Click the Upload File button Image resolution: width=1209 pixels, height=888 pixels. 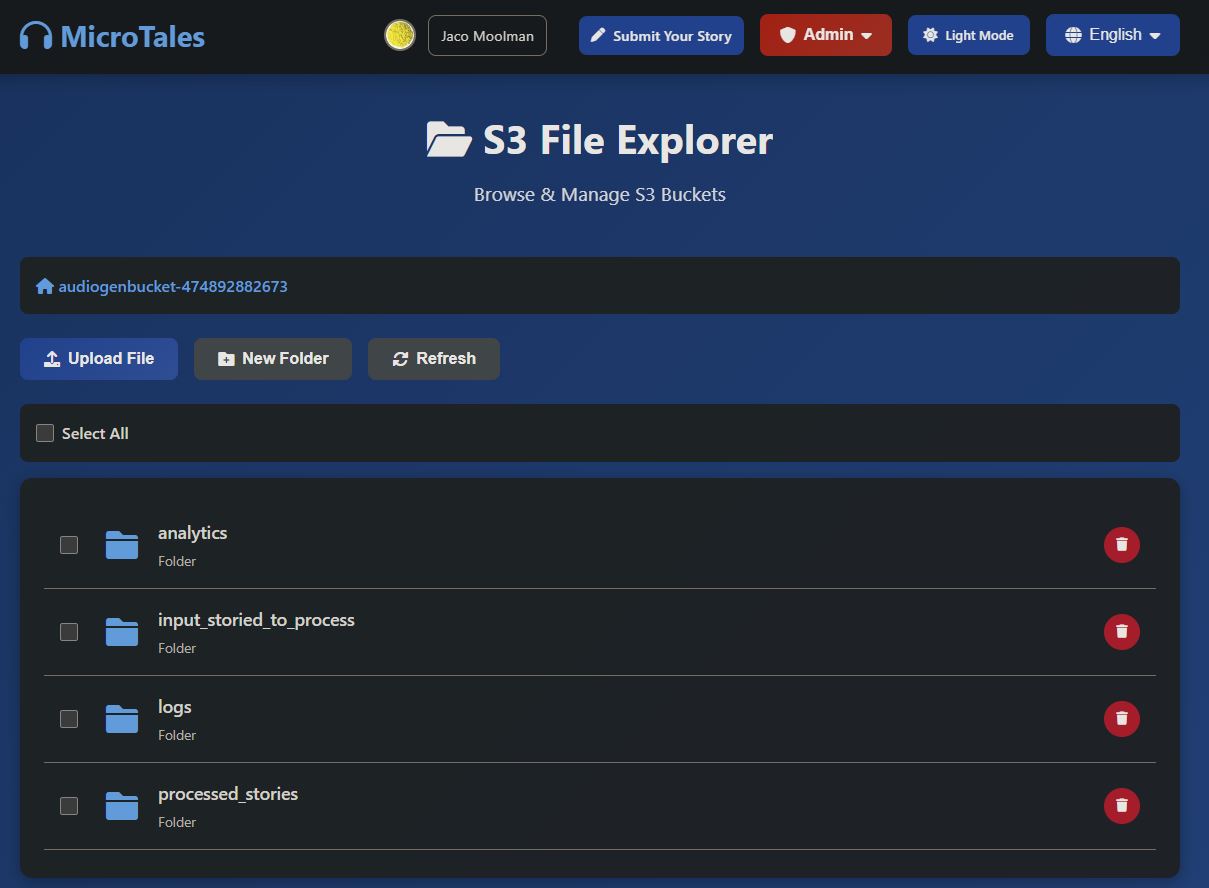click(99, 359)
